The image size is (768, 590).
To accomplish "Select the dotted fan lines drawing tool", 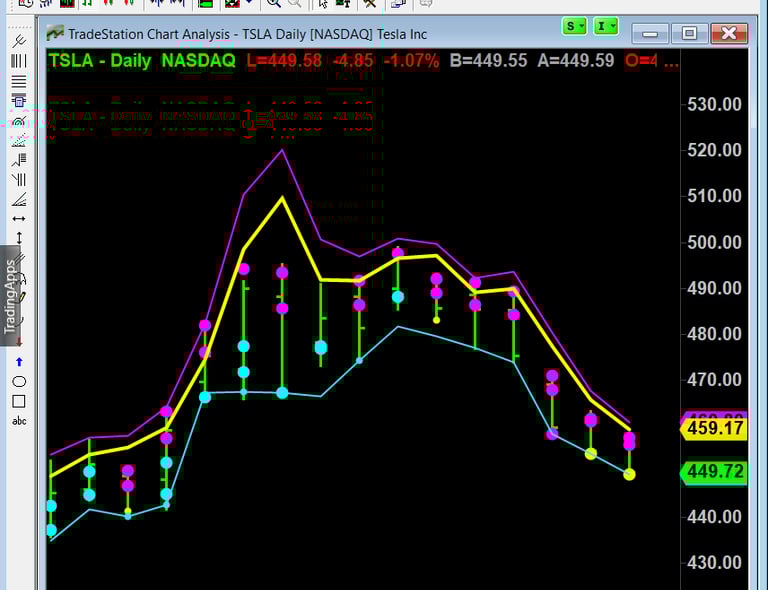I will click(19, 141).
